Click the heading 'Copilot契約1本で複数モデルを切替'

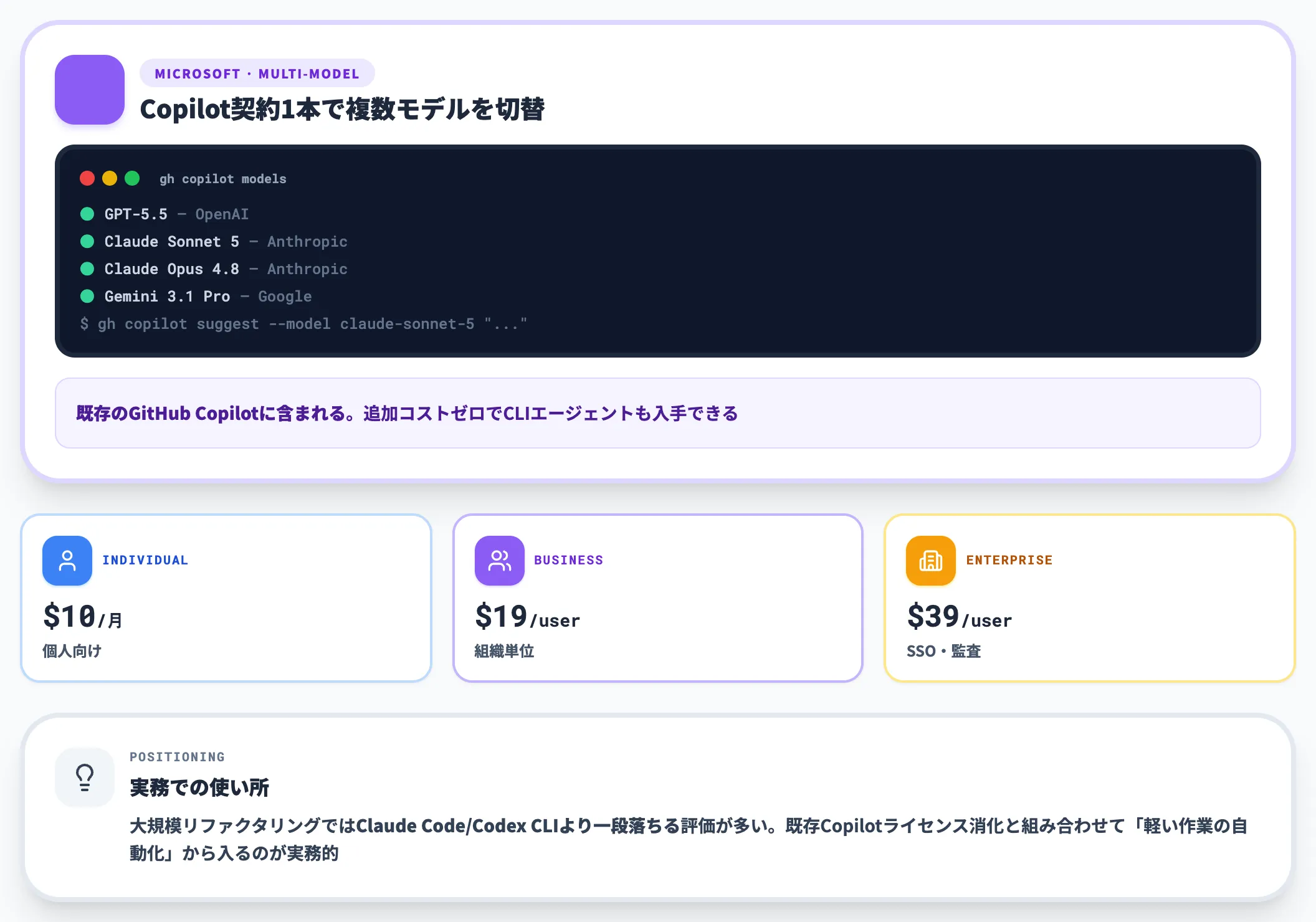tap(342, 109)
